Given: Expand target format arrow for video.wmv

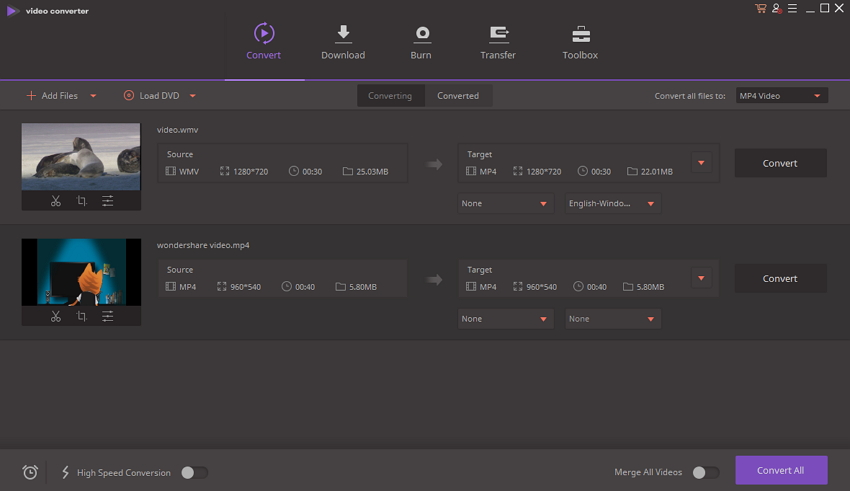Looking at the screenshot, I should pos(701,163).
